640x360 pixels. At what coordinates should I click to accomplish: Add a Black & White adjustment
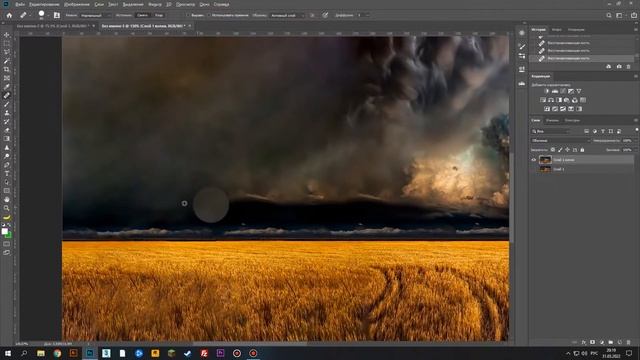point(559,100)
